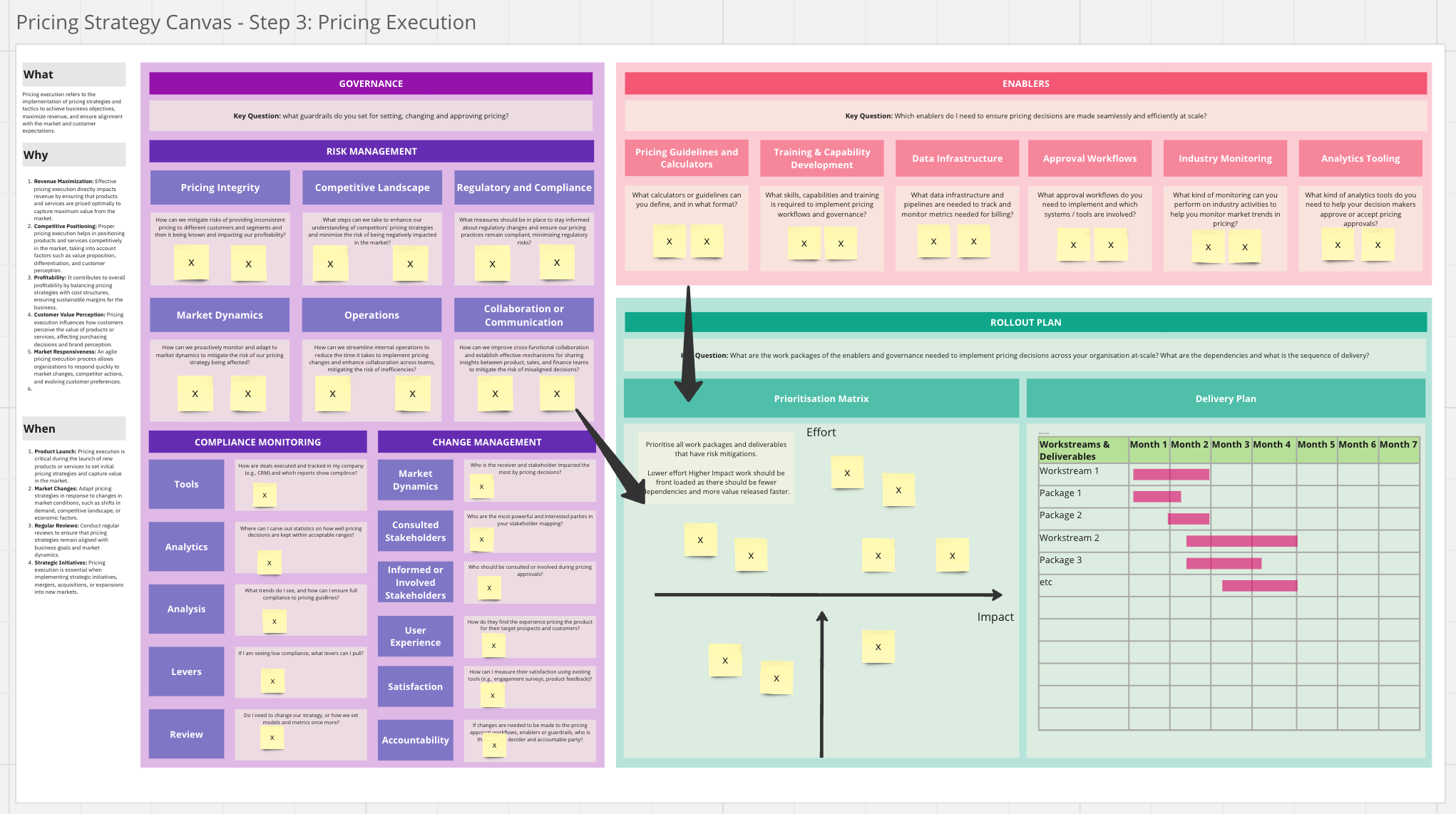This screenshot has width=1456, height=814.
Task: Select the Accountability box
Action: (415, 740)
